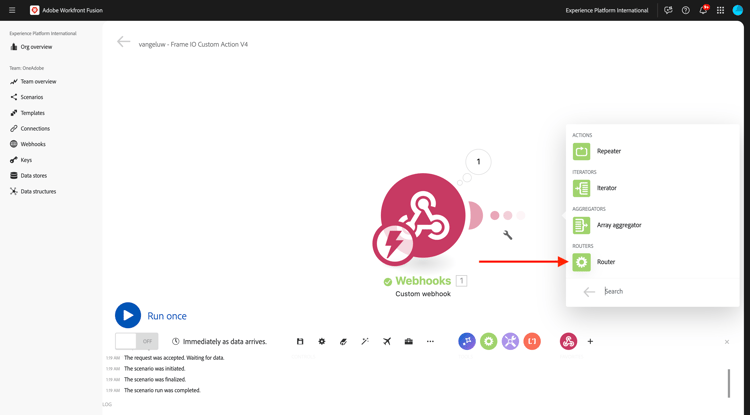Click log entry The scenario run was completed

tap(162, 390)
